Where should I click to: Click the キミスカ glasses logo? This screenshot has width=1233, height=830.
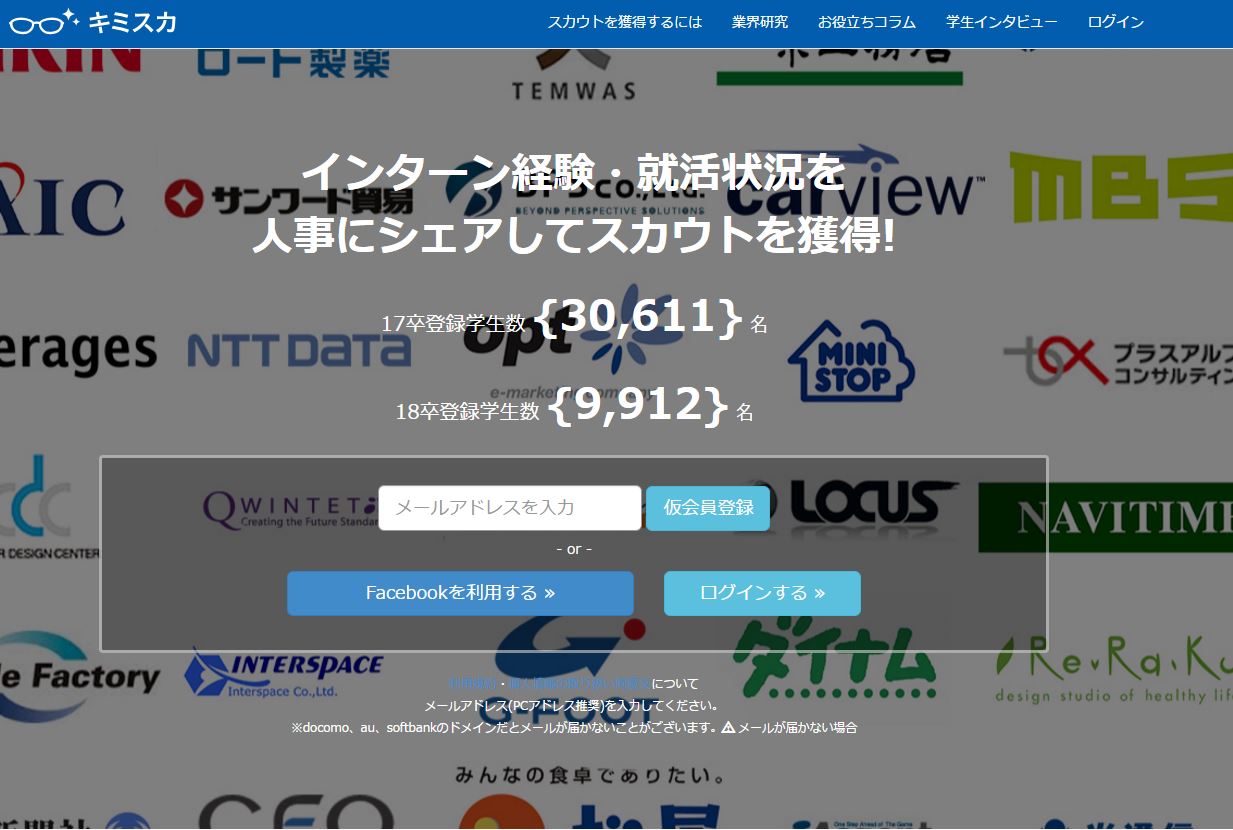[x=93, y=20]
